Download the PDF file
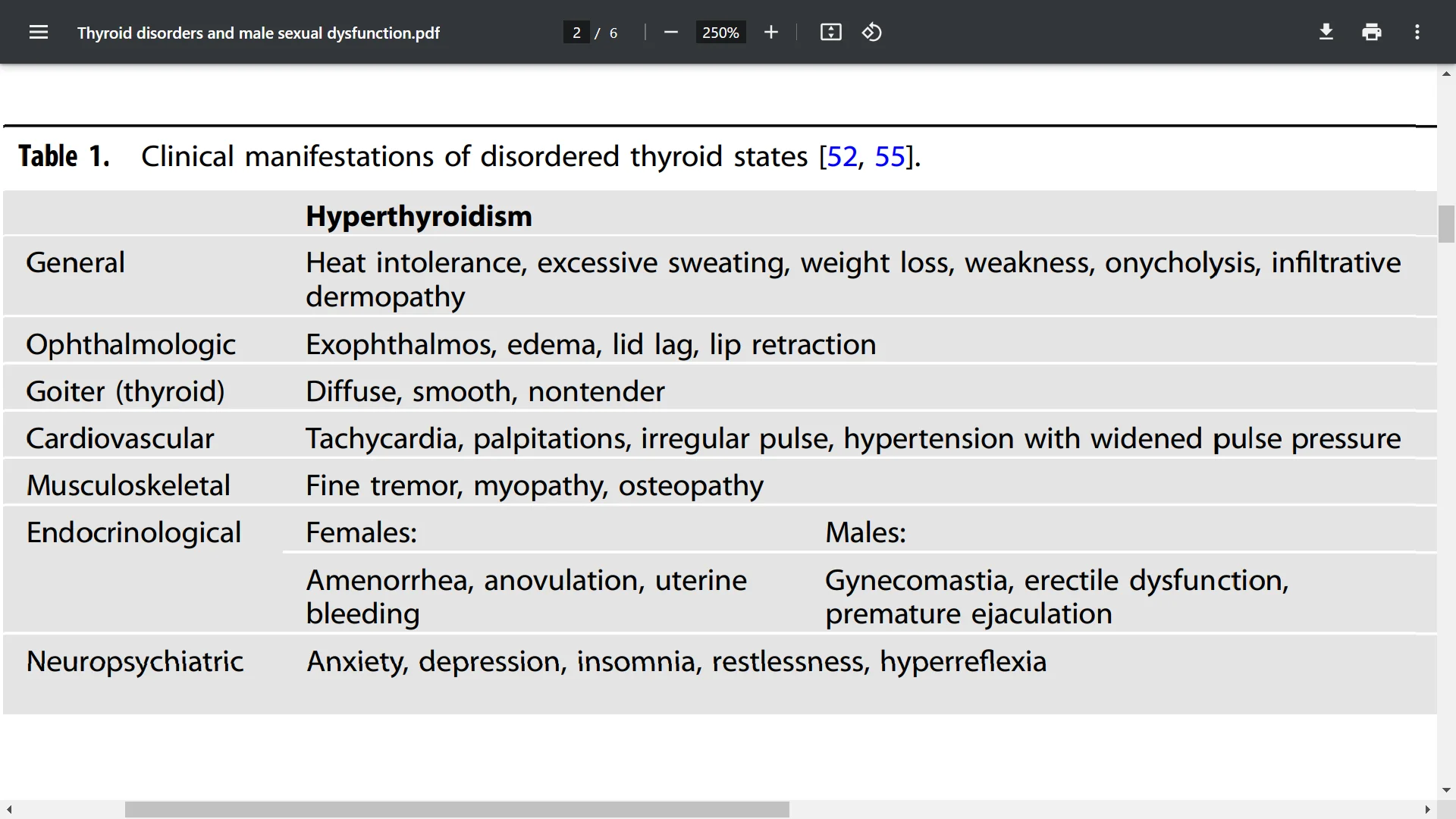1456x819 pixels. point(1326,32)
